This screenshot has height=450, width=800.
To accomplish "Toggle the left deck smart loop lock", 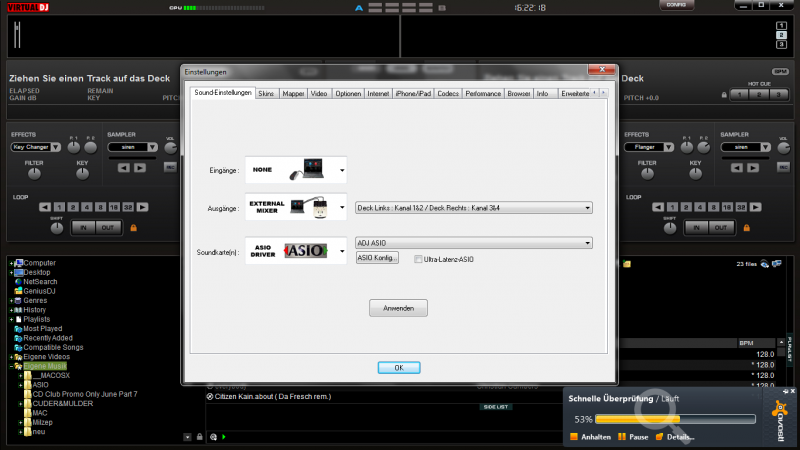I will pos(134,228).
